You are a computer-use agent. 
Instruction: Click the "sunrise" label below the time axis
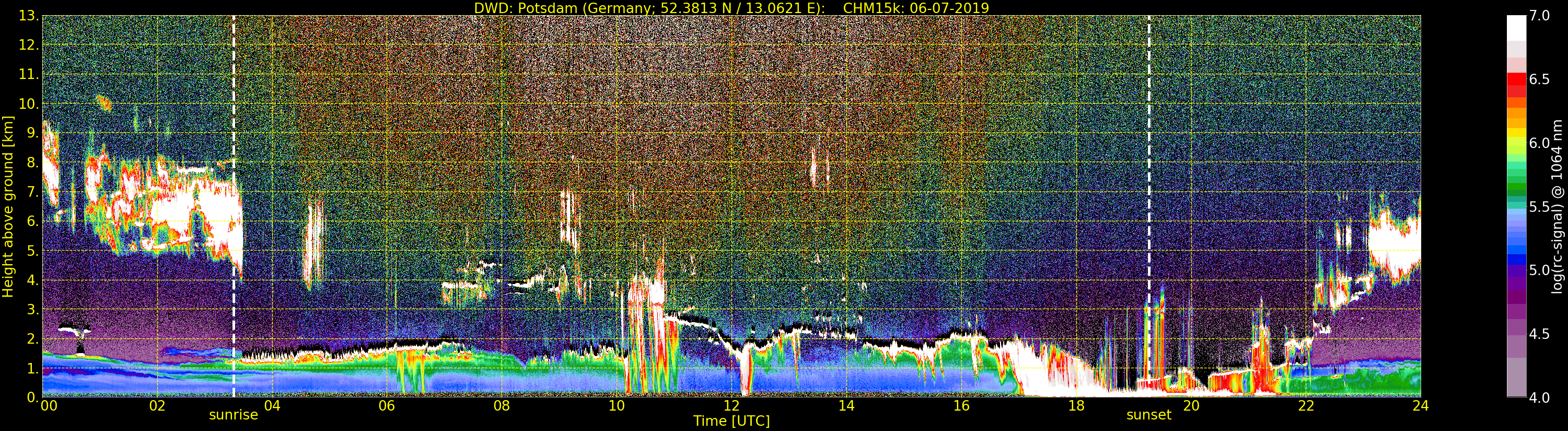click(234, 415)
